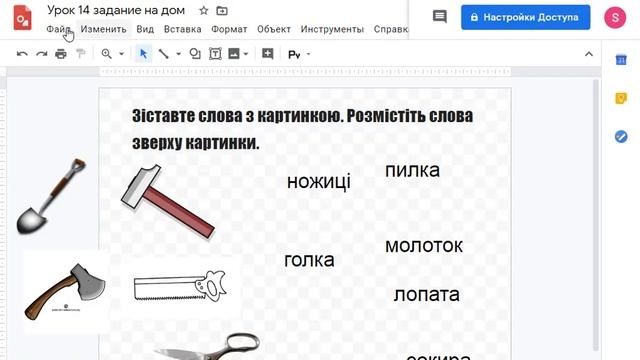The height and width of the screenshot is (360, 640).
Task: Open Google Calendar side panel
Action: point(621,60)
